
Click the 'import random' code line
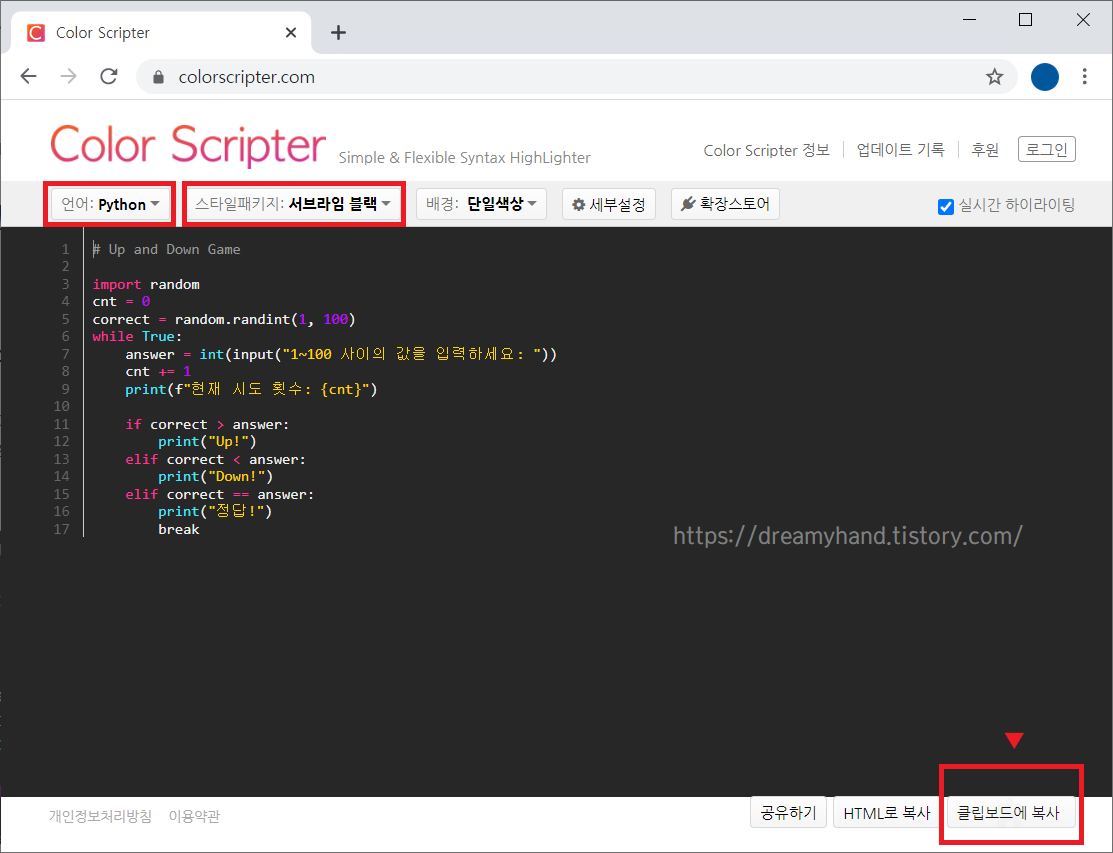point(146,285)
